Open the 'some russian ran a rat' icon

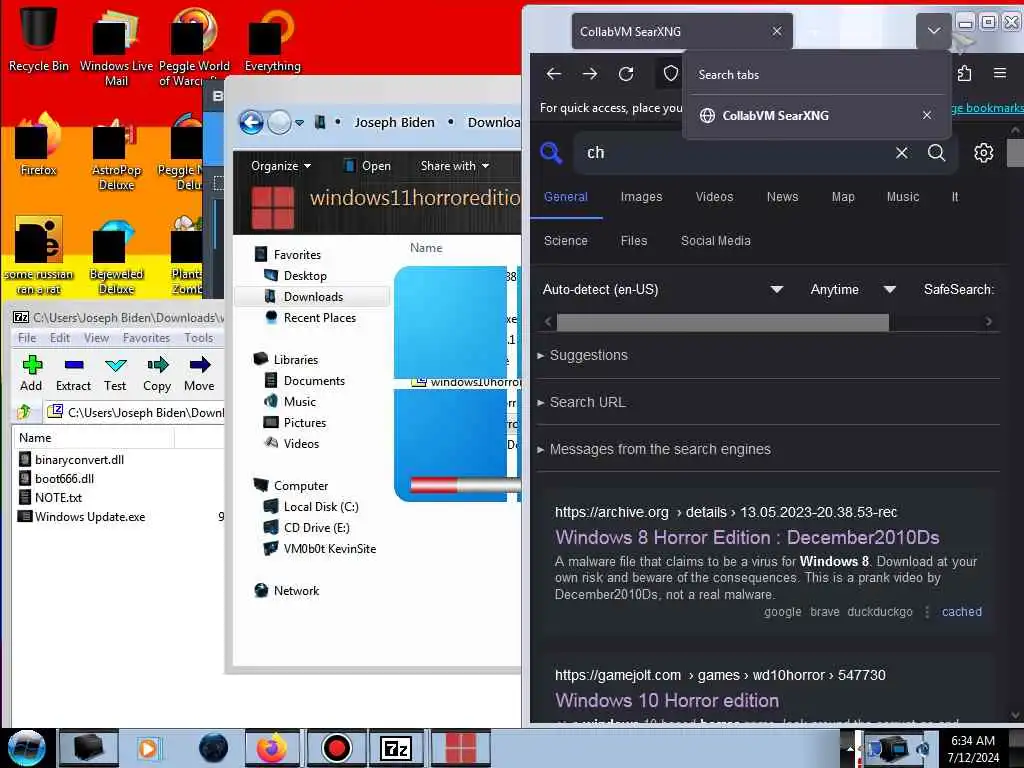pos(38,256)
